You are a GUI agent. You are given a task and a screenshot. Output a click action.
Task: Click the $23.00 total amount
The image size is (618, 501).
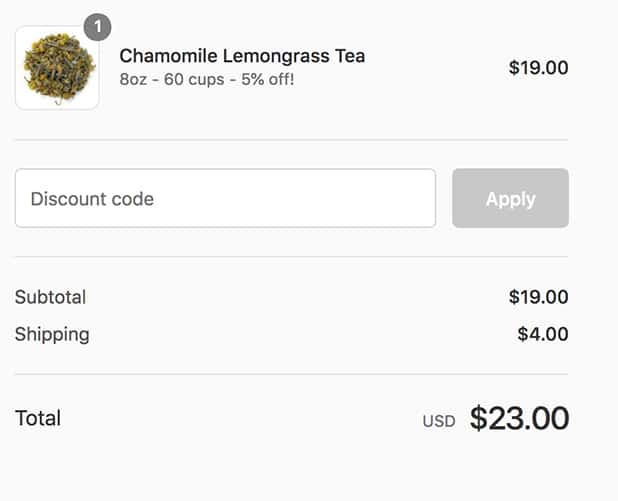(x=519, y=418)
